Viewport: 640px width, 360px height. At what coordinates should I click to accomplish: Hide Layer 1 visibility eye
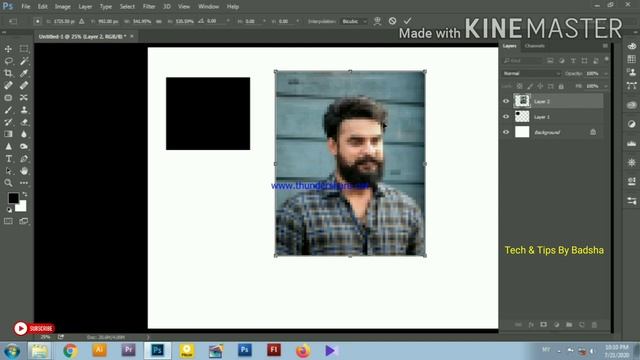tap(506, 117)
